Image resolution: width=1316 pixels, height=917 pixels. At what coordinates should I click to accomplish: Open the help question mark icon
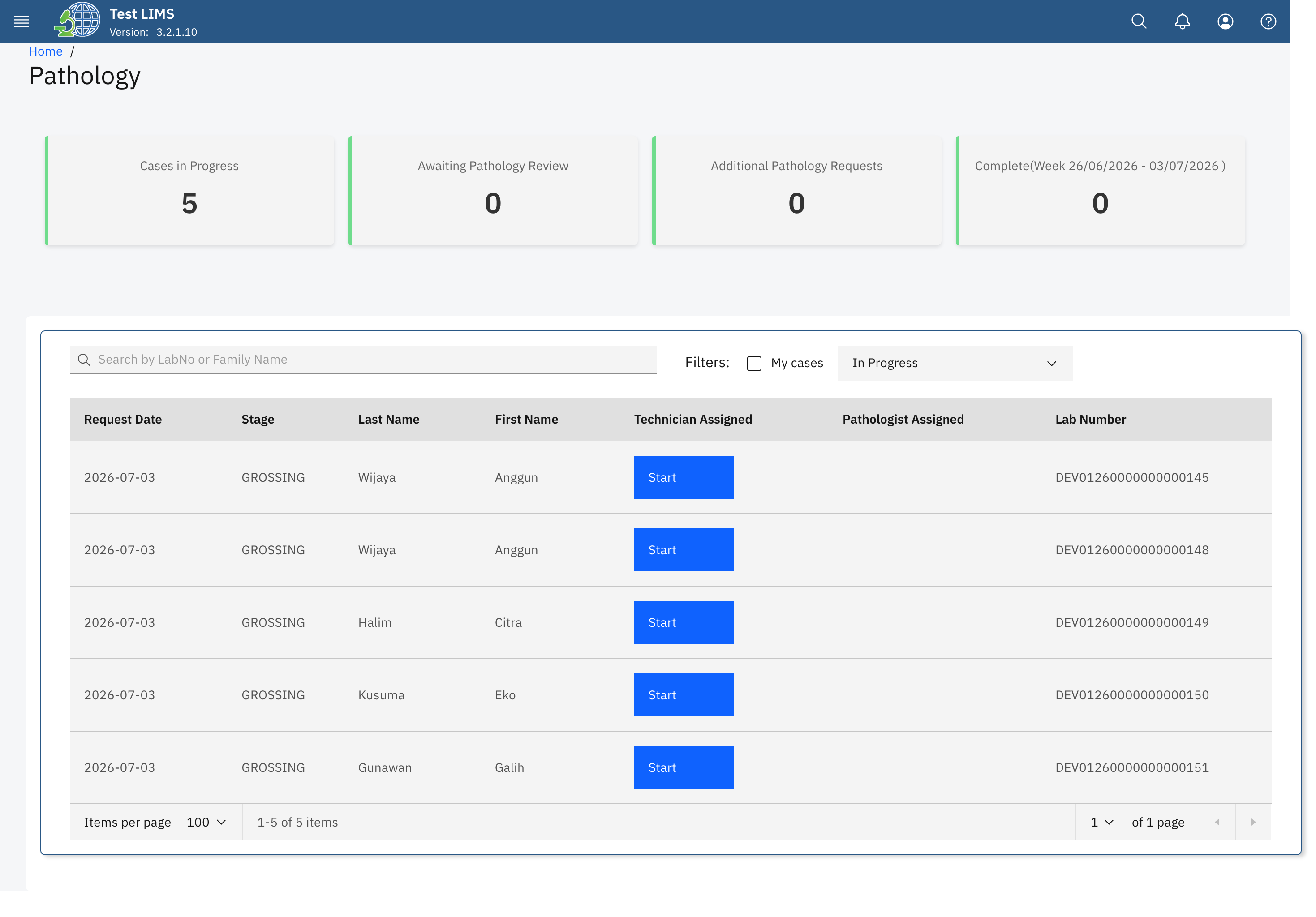[x=1268, y=22]
